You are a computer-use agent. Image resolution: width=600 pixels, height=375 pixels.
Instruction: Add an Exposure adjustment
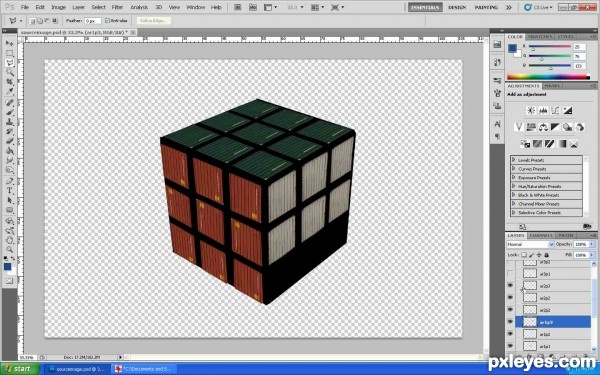567,111
